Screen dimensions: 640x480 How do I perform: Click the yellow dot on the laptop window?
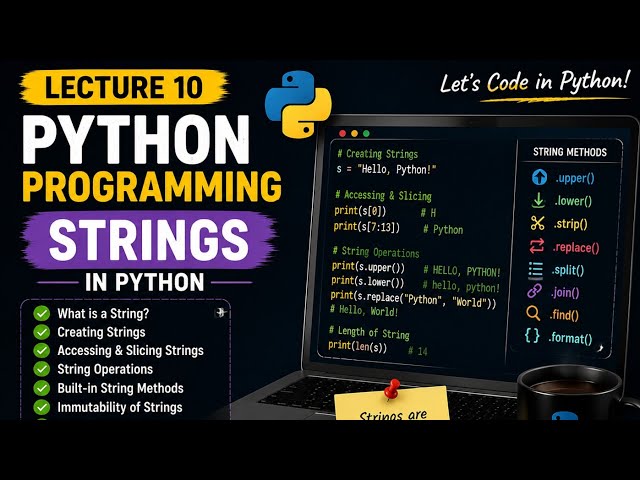354,133
